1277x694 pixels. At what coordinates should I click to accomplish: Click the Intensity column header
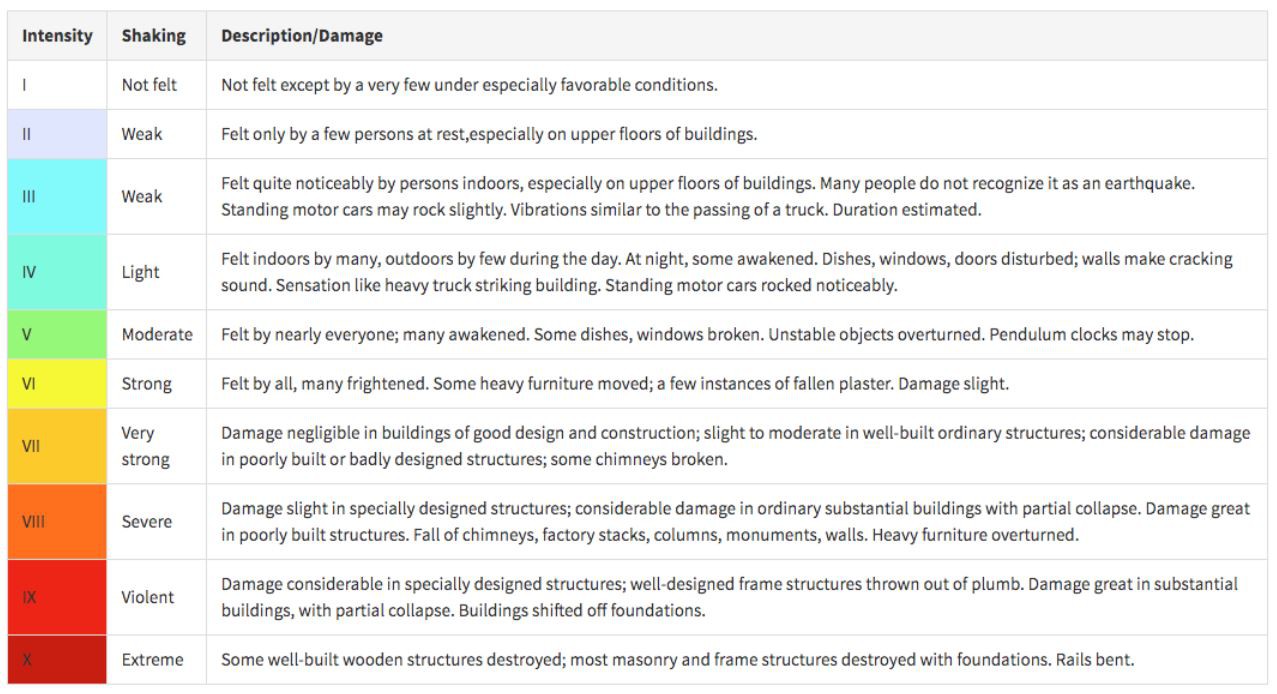click(x=57, y=36)
